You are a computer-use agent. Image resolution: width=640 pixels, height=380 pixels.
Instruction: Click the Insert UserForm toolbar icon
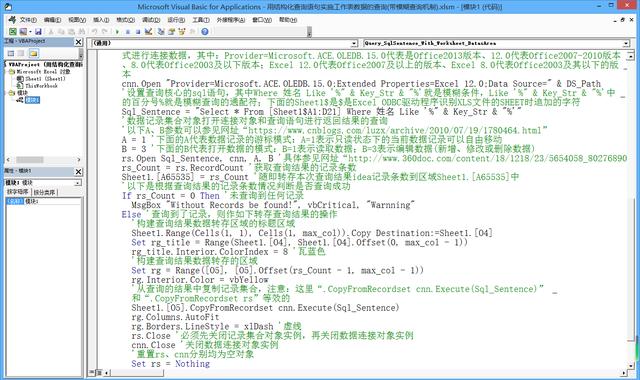click(x=23, y=31)
